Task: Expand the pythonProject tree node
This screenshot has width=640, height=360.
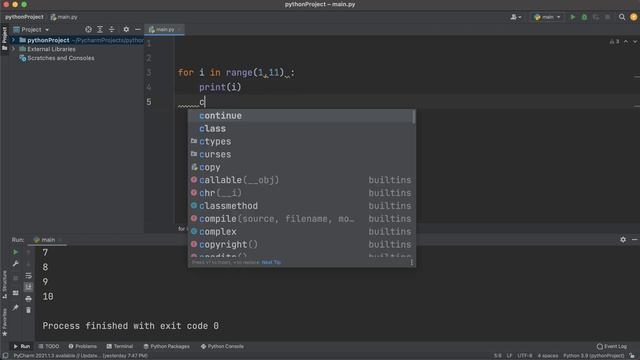Action: pos(13,40)
